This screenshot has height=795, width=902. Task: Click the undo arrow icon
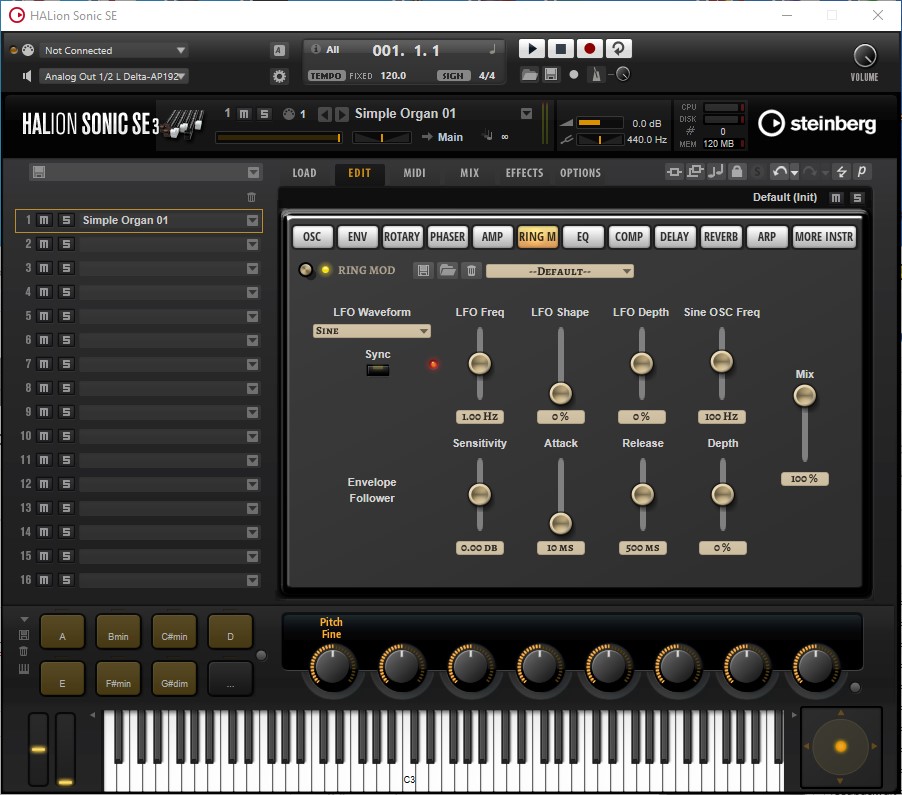coord(779,171)
